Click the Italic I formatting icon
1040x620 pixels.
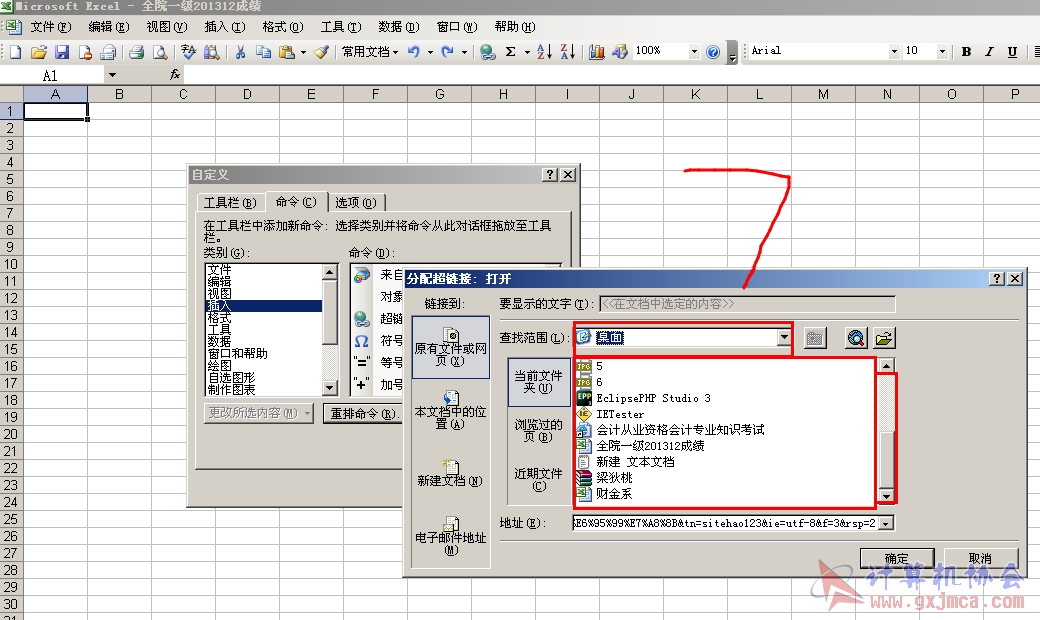point(989,52)
